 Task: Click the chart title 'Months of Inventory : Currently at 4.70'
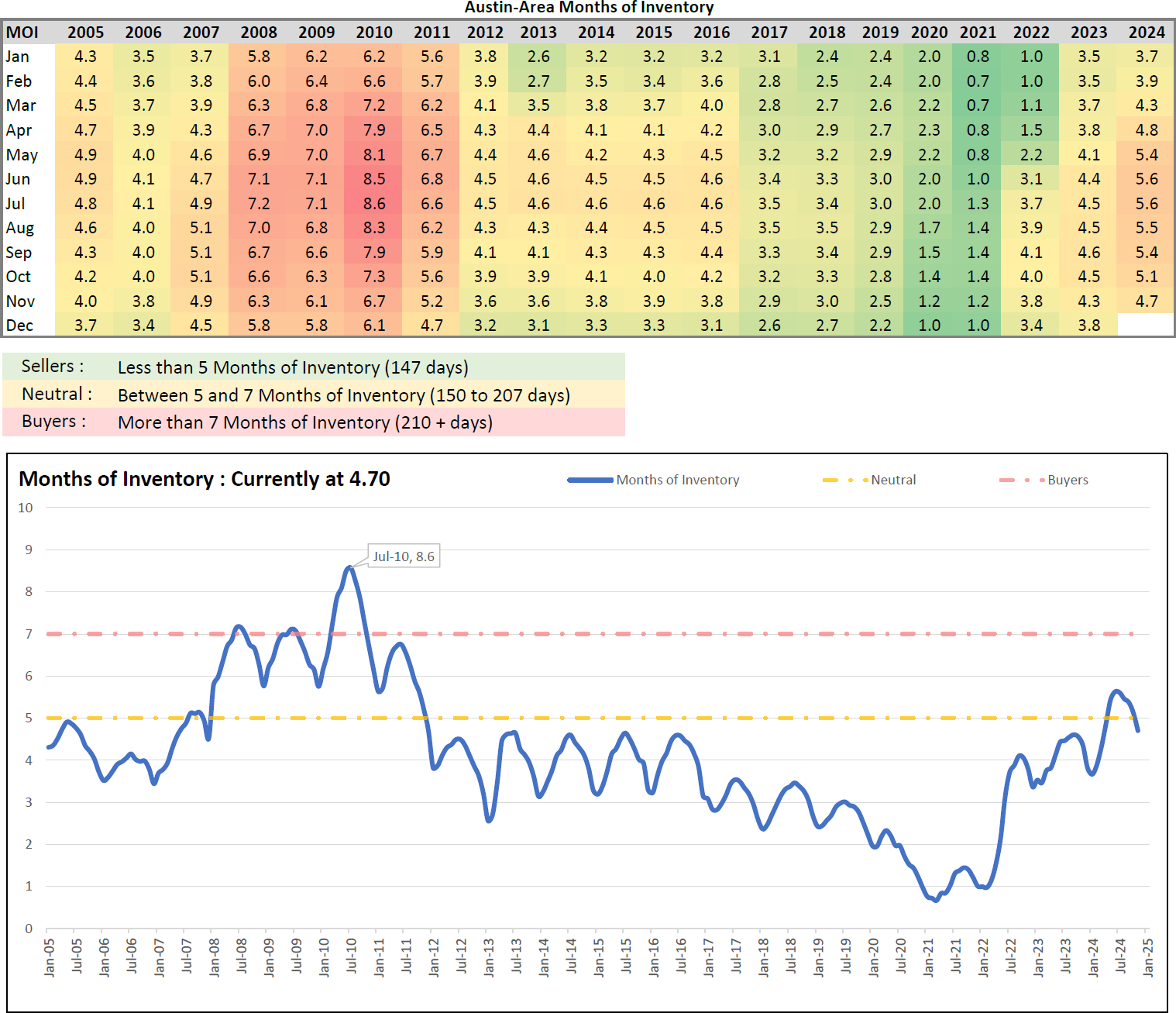[x=205, y=479]
